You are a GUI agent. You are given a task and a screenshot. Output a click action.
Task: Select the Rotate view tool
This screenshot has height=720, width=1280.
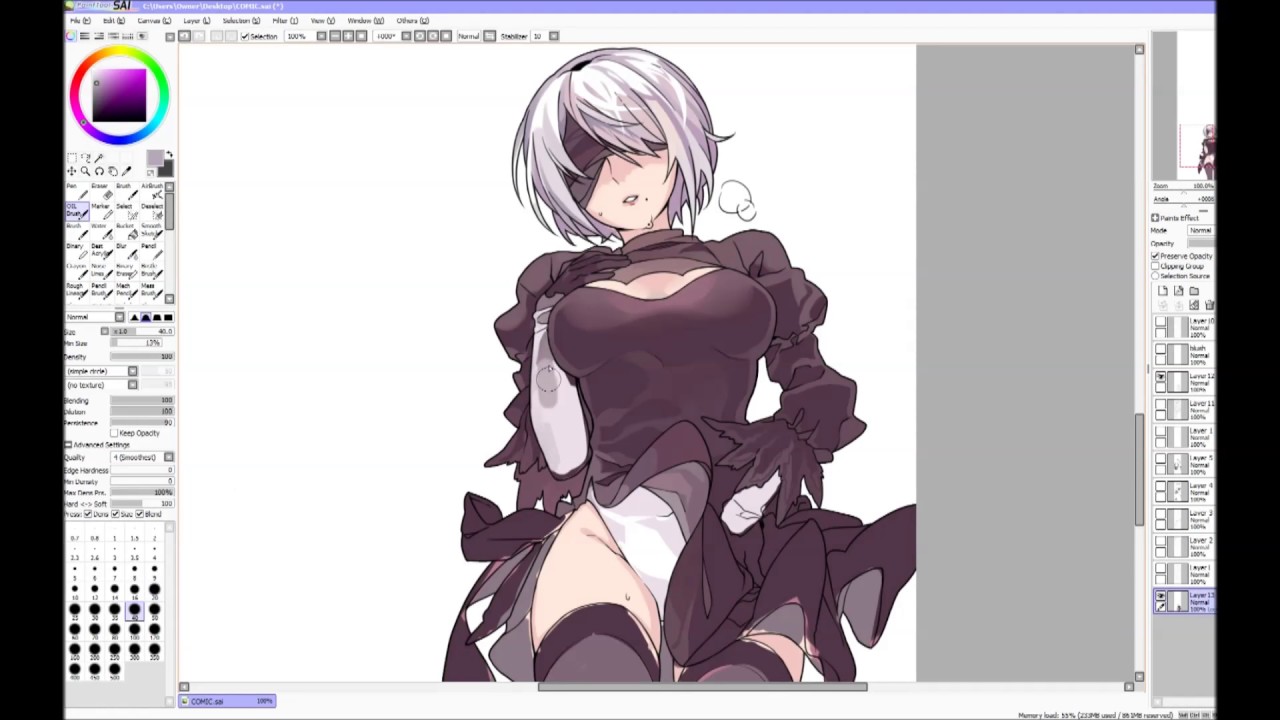99,172
